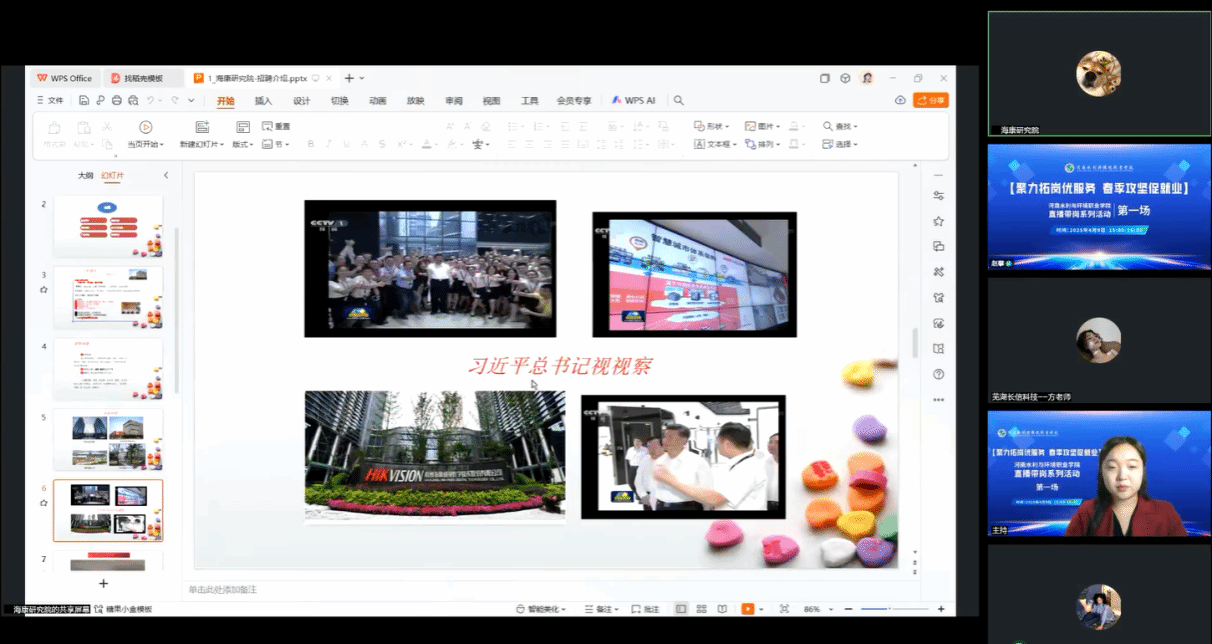Click the print icon in quick access toolbar
The height and width of the screenshot is (644, 1212).
point(117,100)
